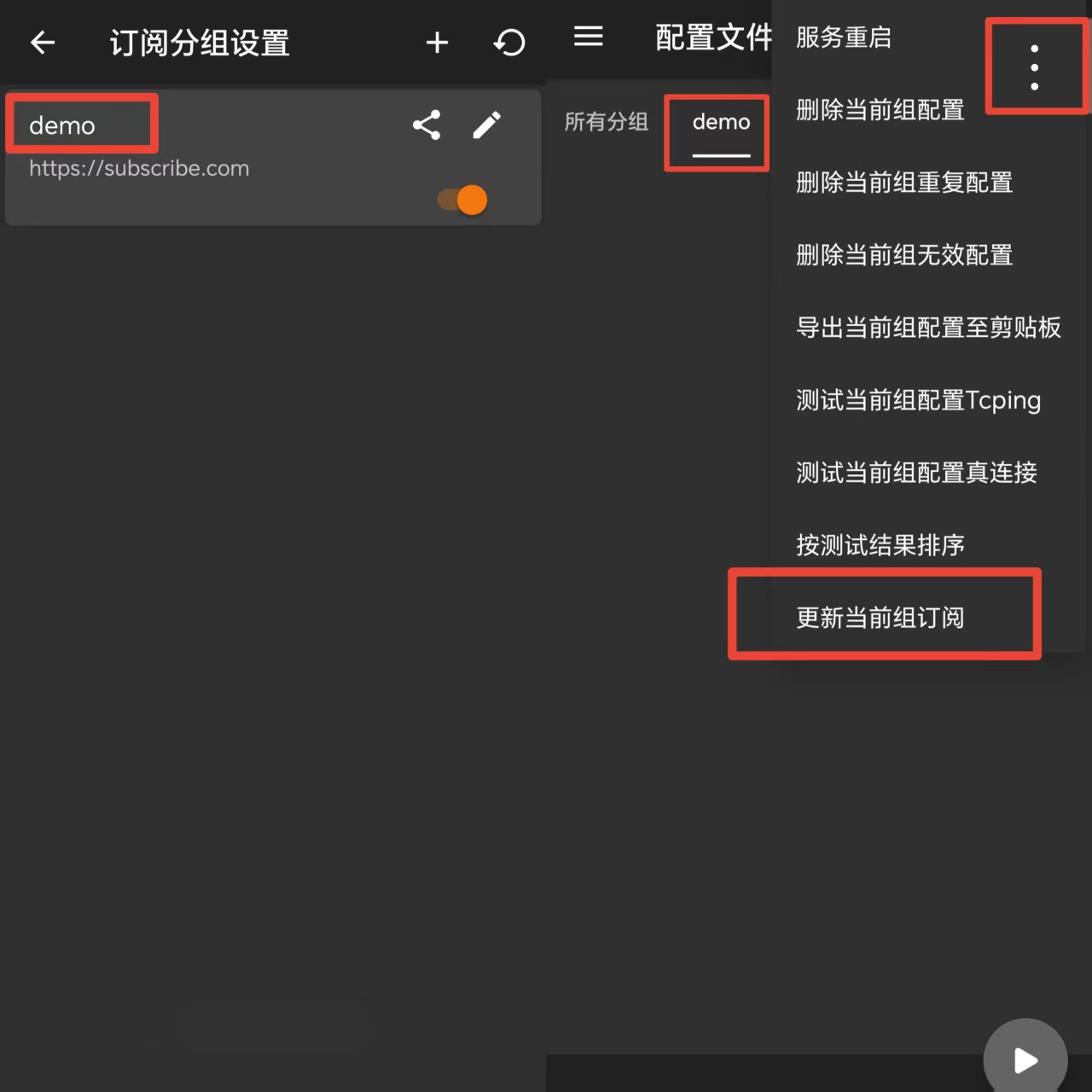The height and width of the screenshot is (1092, 1092).
Task: Select 删除当前组配置 menu option
Action: (x=880, y=110)
